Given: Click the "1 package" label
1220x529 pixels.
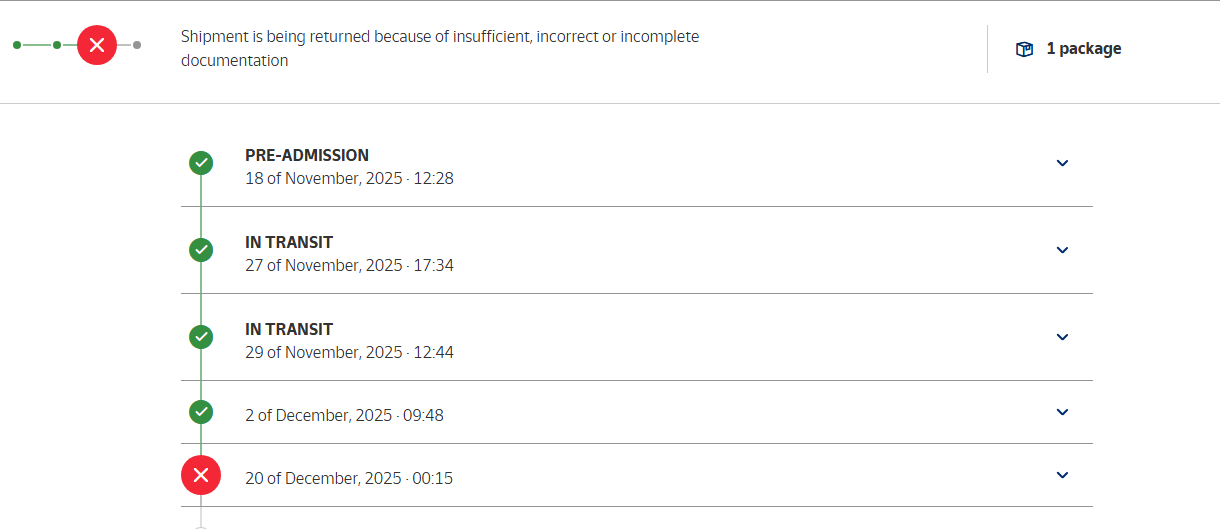Looking at the screenshot, I should point(1083,49).
